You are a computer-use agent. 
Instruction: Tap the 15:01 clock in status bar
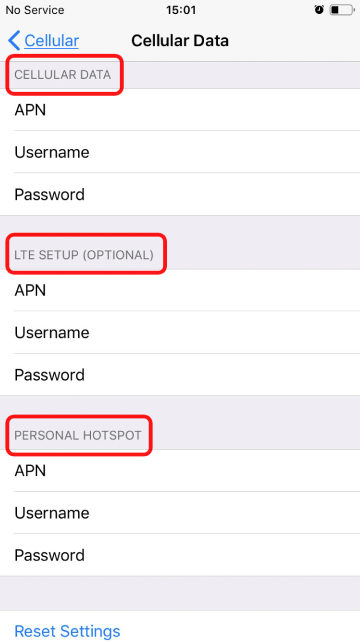(181, 10)
